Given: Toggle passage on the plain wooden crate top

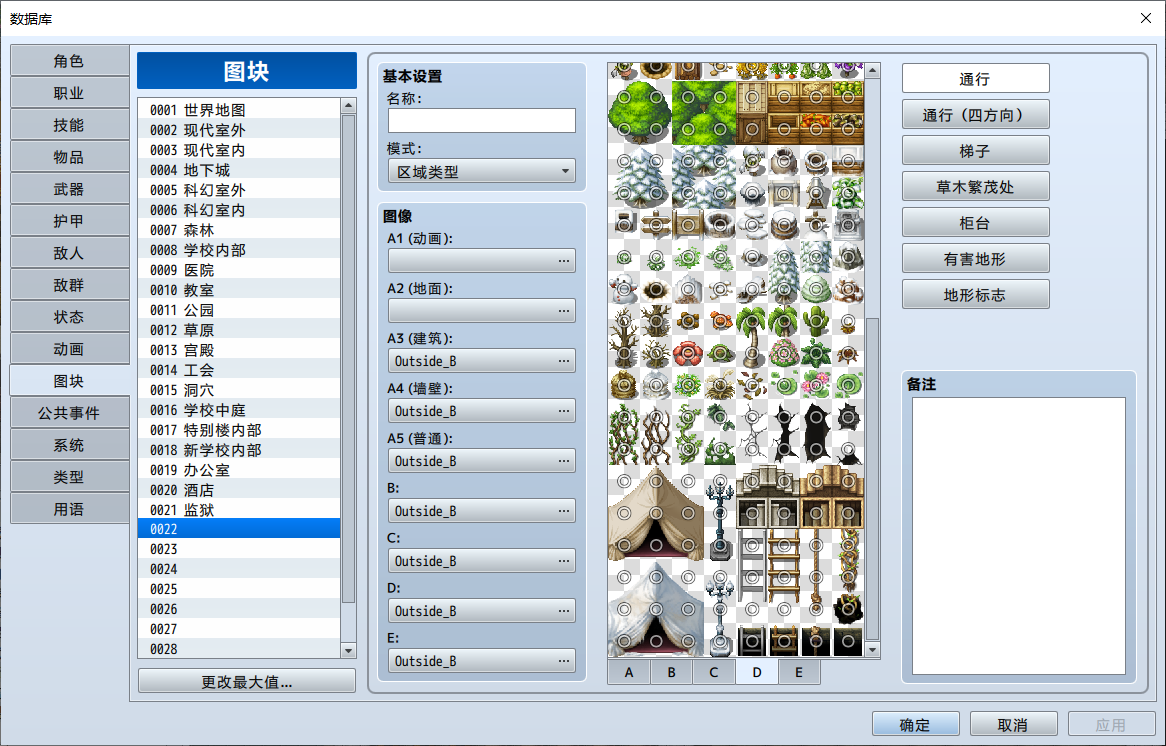Looking at the screenshot, I should coord(752,97).
